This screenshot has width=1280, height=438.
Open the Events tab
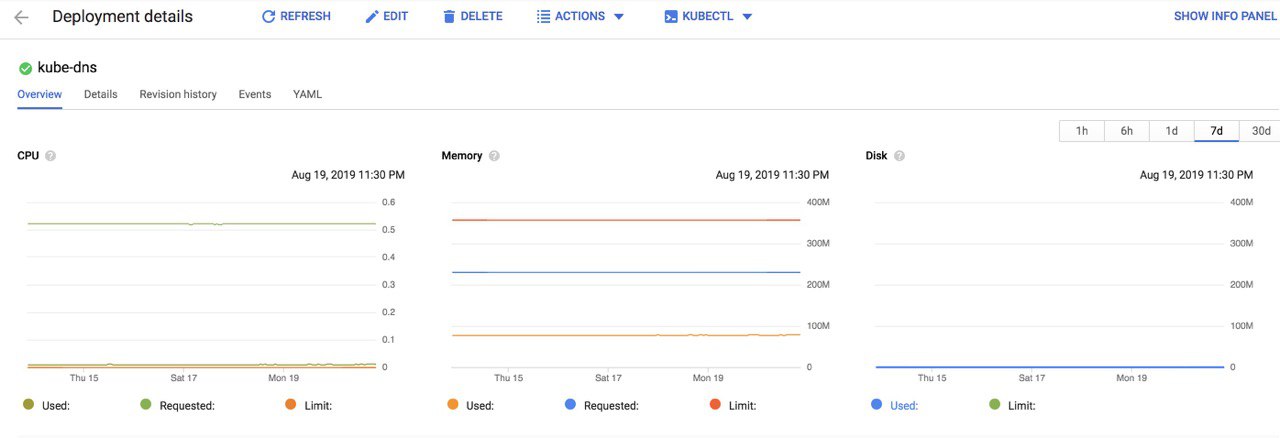coord(255,94)
